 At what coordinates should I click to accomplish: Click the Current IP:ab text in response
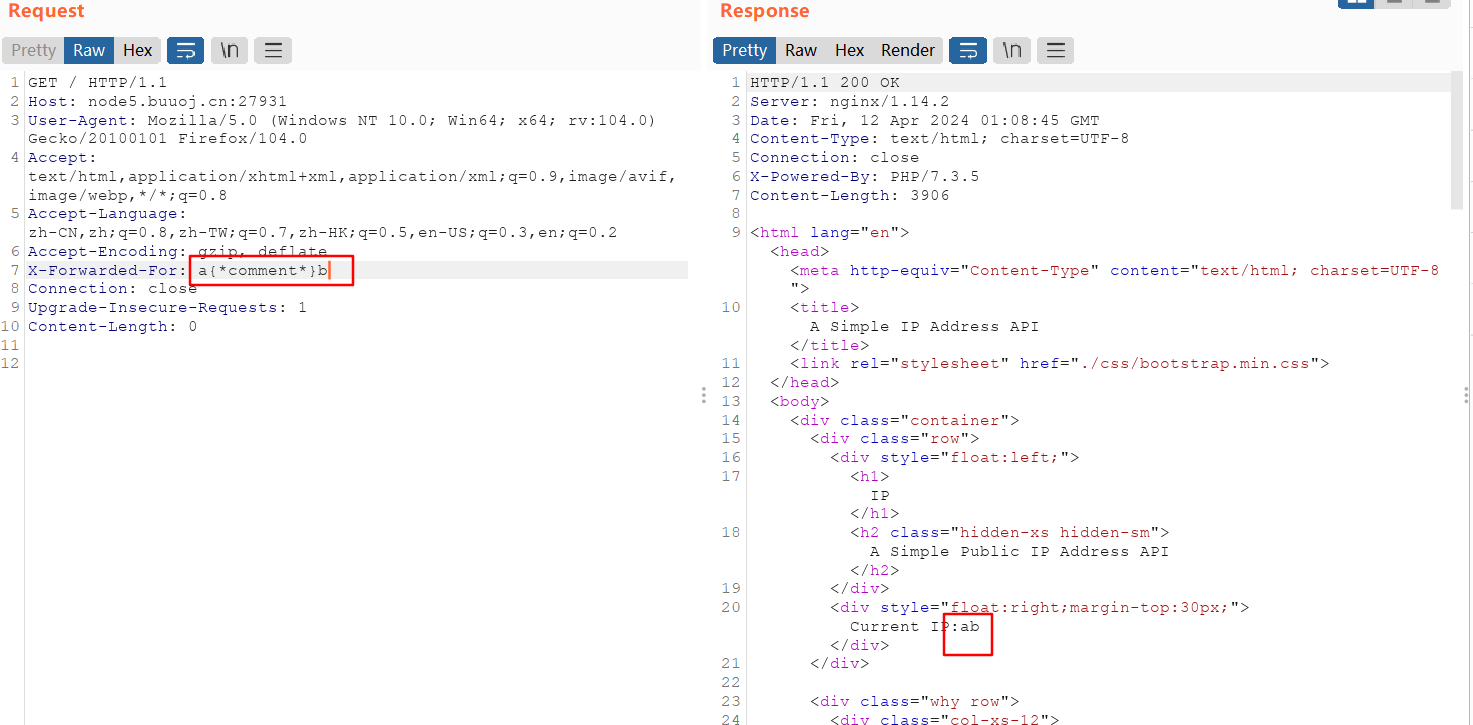(x=915, y=627)
